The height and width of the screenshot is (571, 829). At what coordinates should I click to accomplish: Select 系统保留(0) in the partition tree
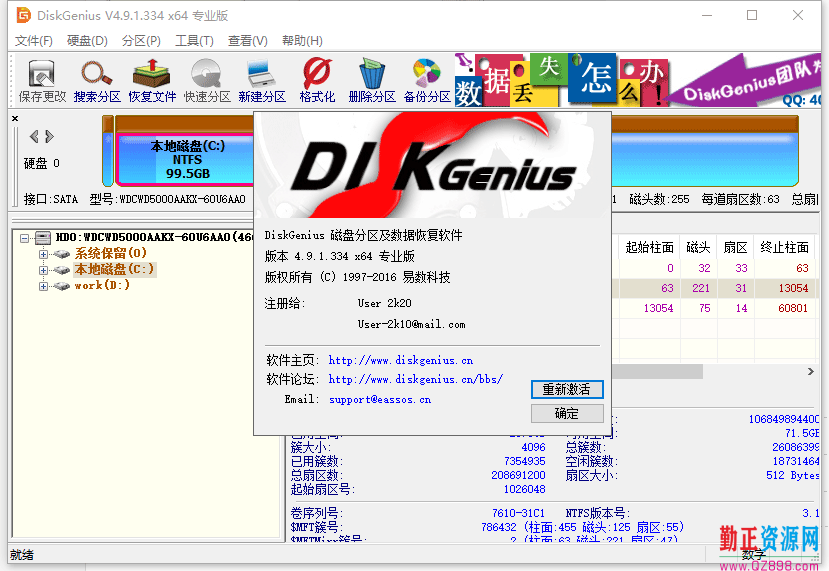110,253
